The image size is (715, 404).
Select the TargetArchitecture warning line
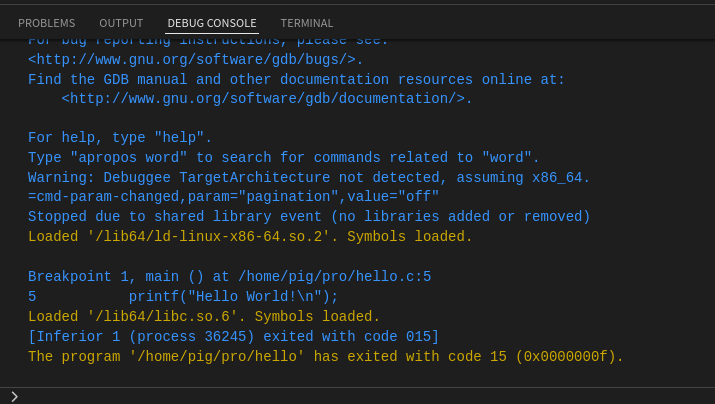(309, 177)
